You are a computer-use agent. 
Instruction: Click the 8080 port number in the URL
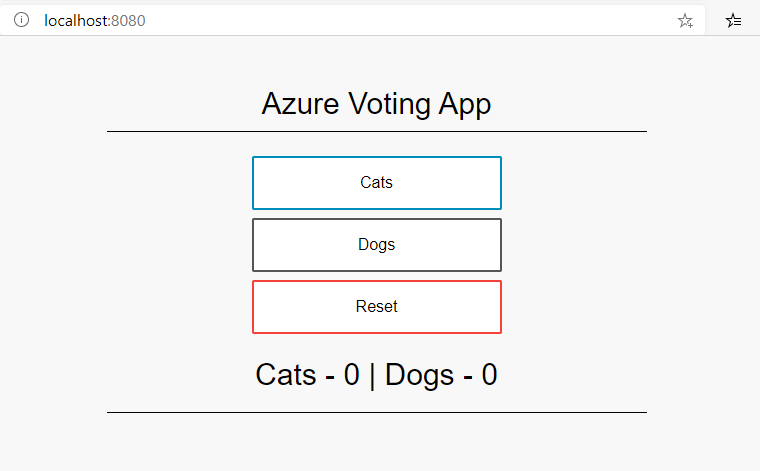[x=129, y=20]
